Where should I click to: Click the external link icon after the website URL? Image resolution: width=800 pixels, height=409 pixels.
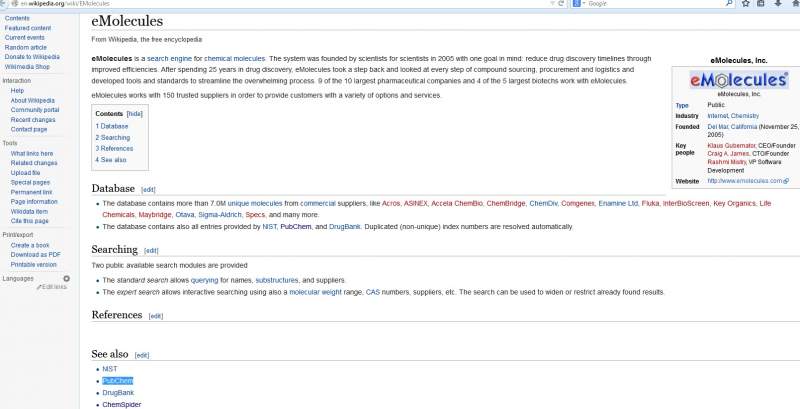point(786,181)
